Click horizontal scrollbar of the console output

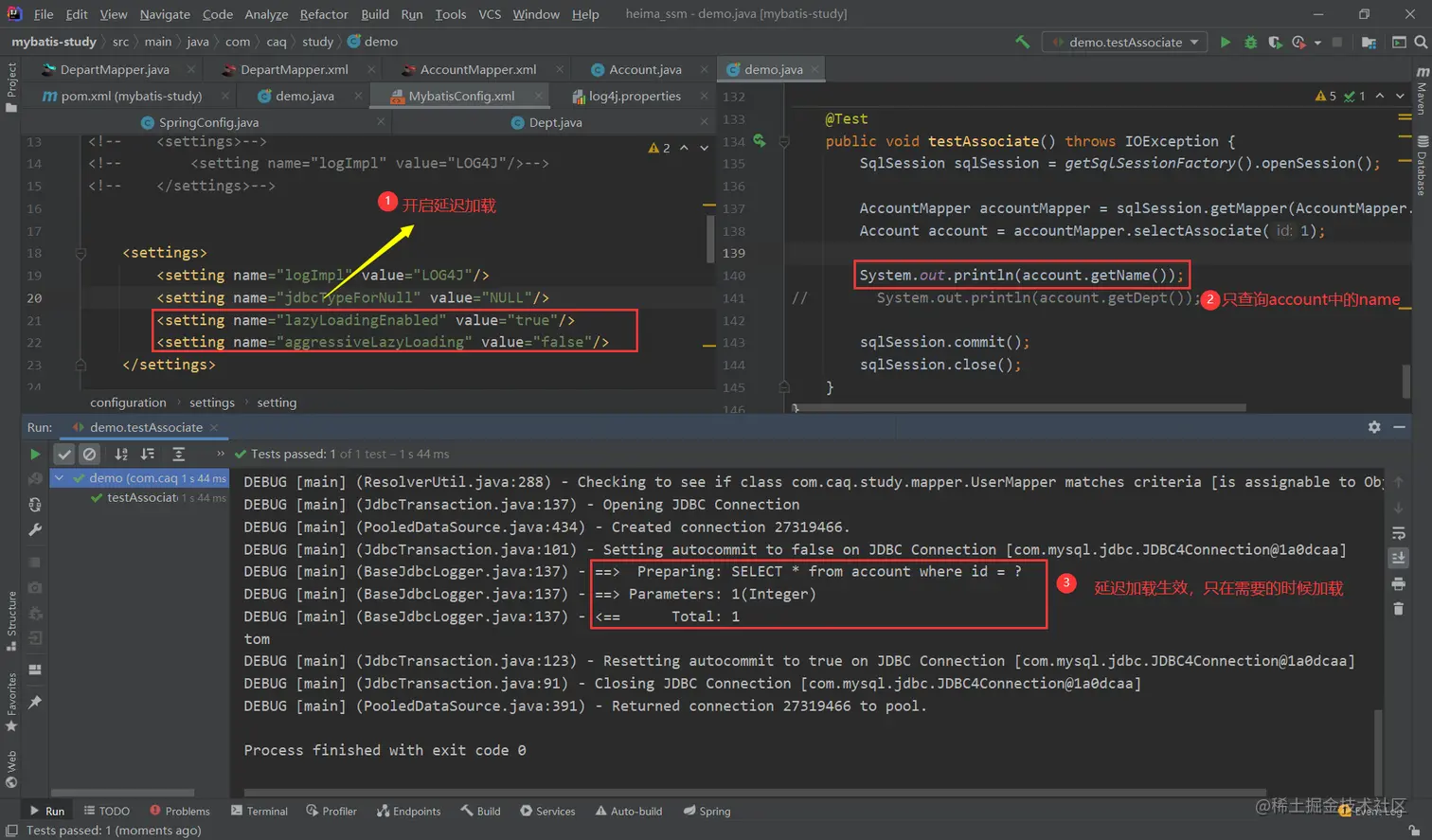pyautogui.click(x=754, y=793)
